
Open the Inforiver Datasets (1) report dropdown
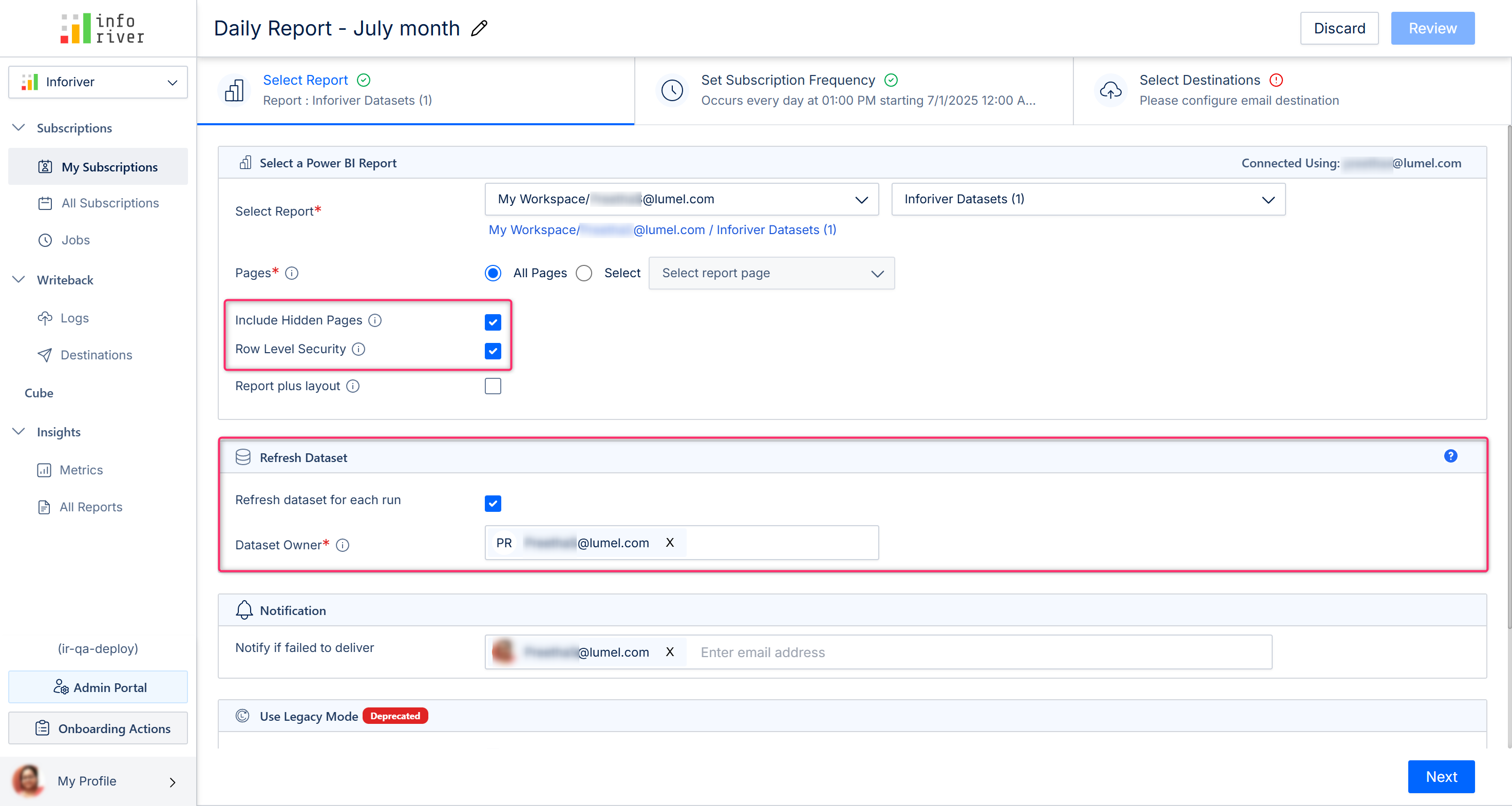pos(1088,200)
